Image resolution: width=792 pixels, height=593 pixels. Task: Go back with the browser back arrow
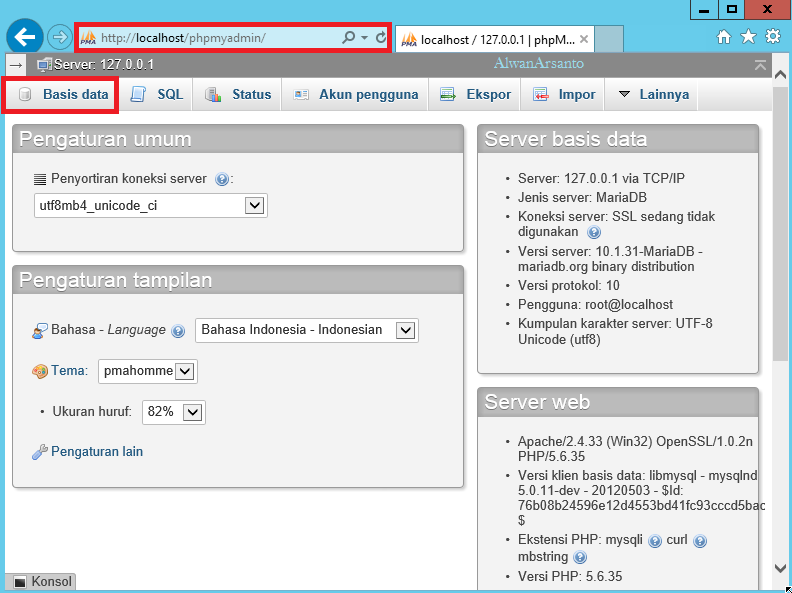pyautogui.click(x=24, y=36)
